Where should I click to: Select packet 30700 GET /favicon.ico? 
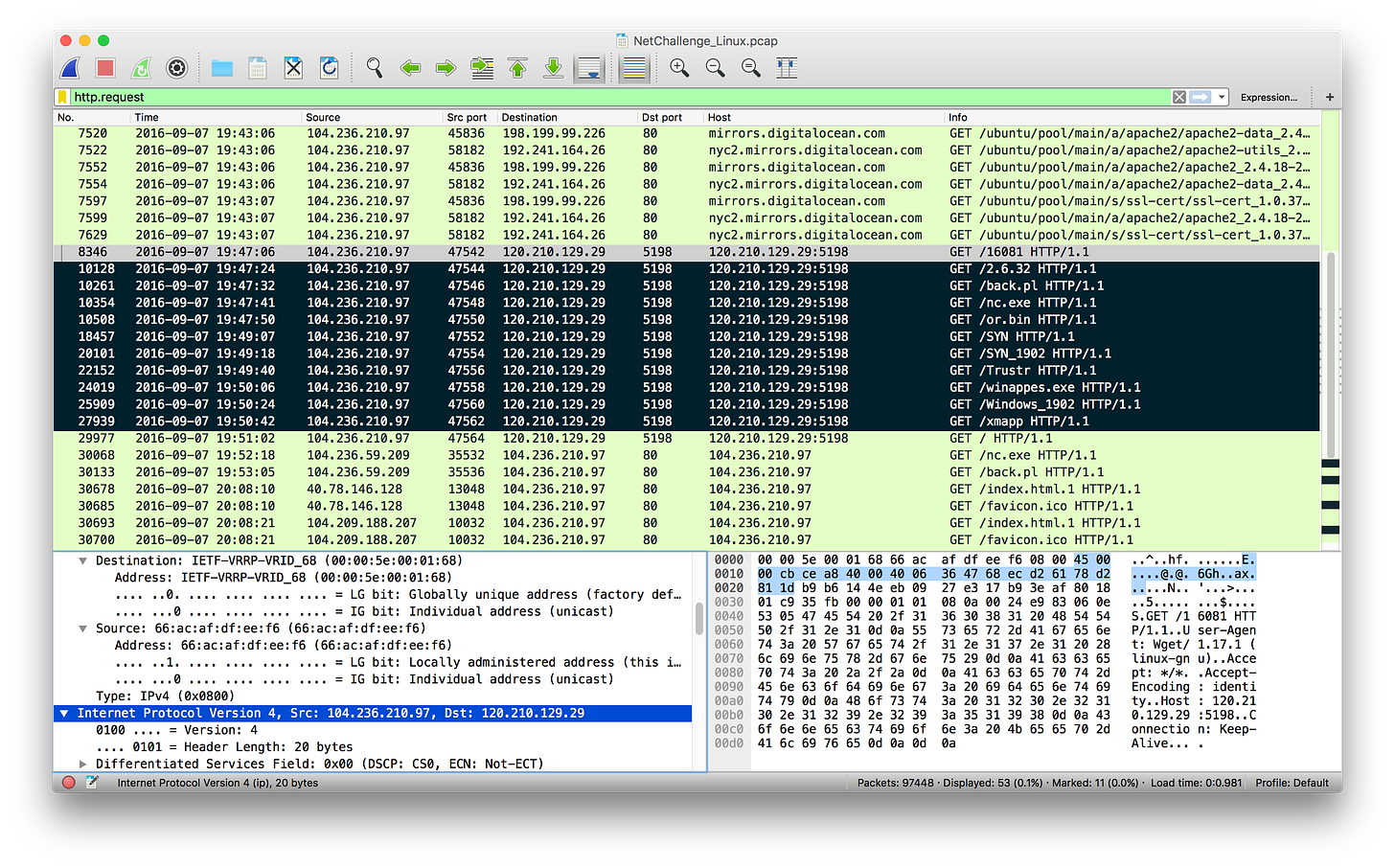687,540
